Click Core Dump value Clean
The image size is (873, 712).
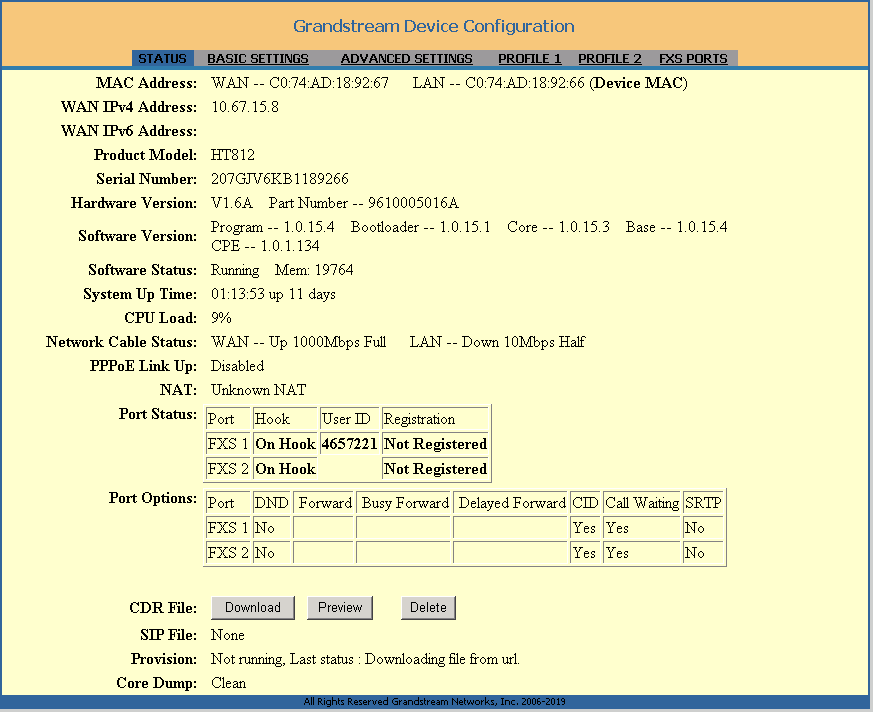[x=228, y=683]
